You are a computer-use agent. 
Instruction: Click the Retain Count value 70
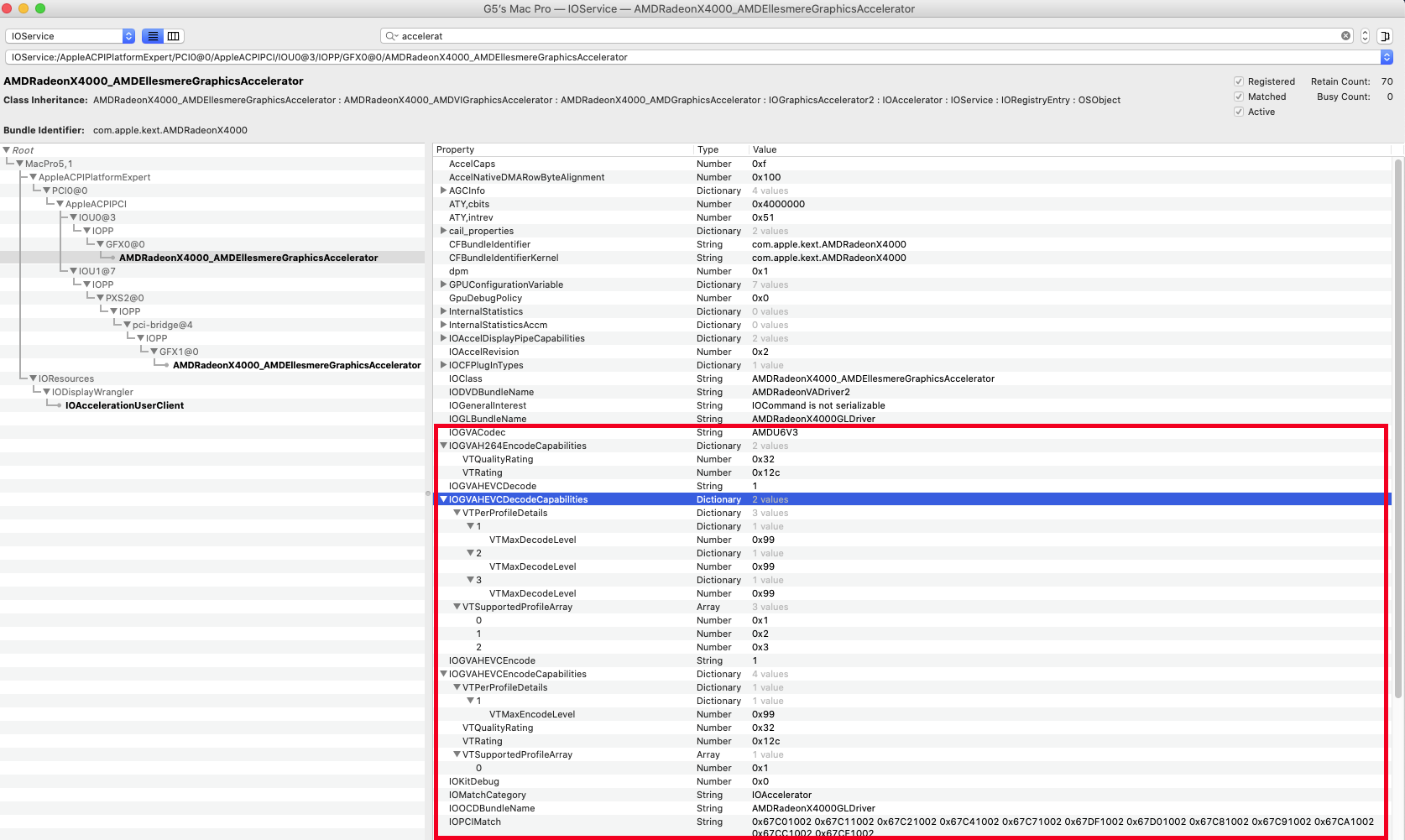pyautogui.click(x=1387, y=81)
